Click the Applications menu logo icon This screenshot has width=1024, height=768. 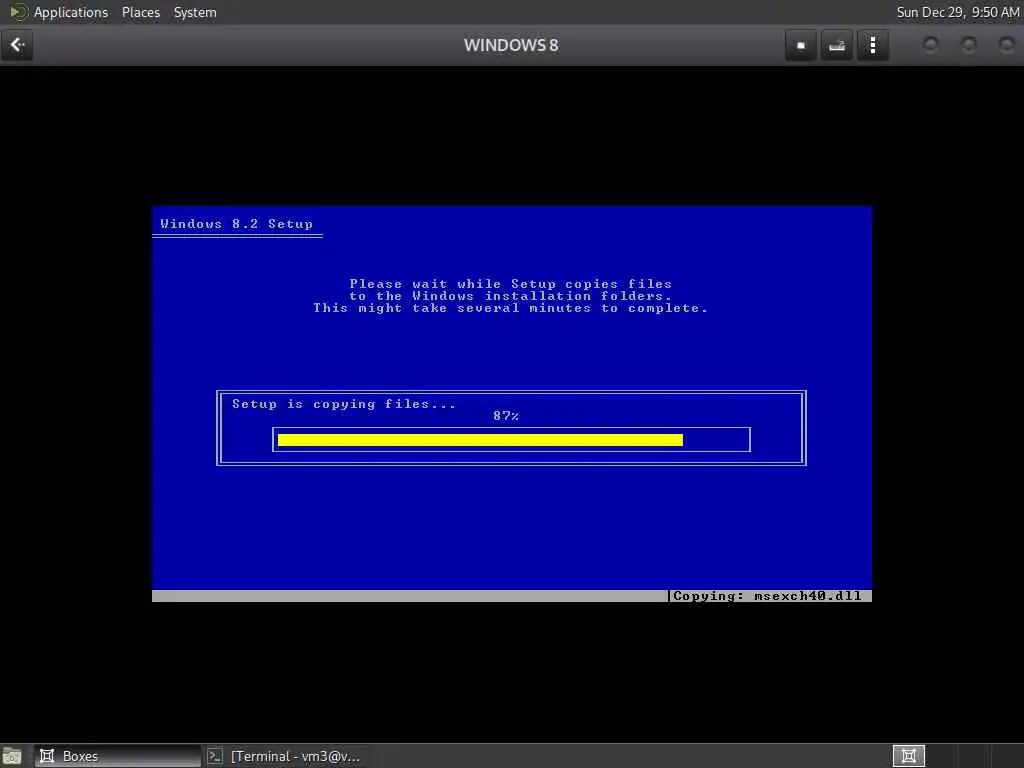pyautogui.click(x=18, y=12)
